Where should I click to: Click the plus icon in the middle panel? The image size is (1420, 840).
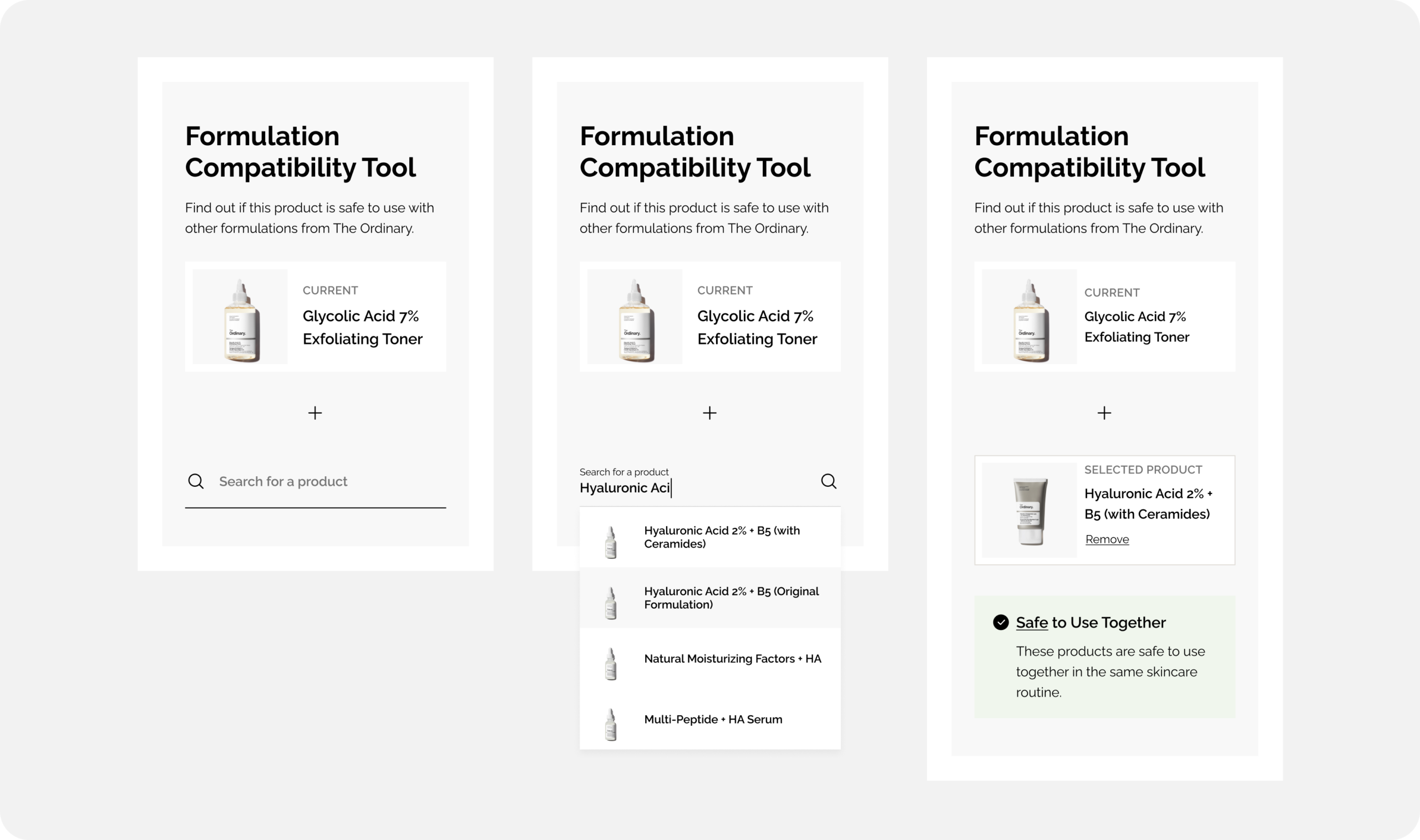[x=709, y=413]
